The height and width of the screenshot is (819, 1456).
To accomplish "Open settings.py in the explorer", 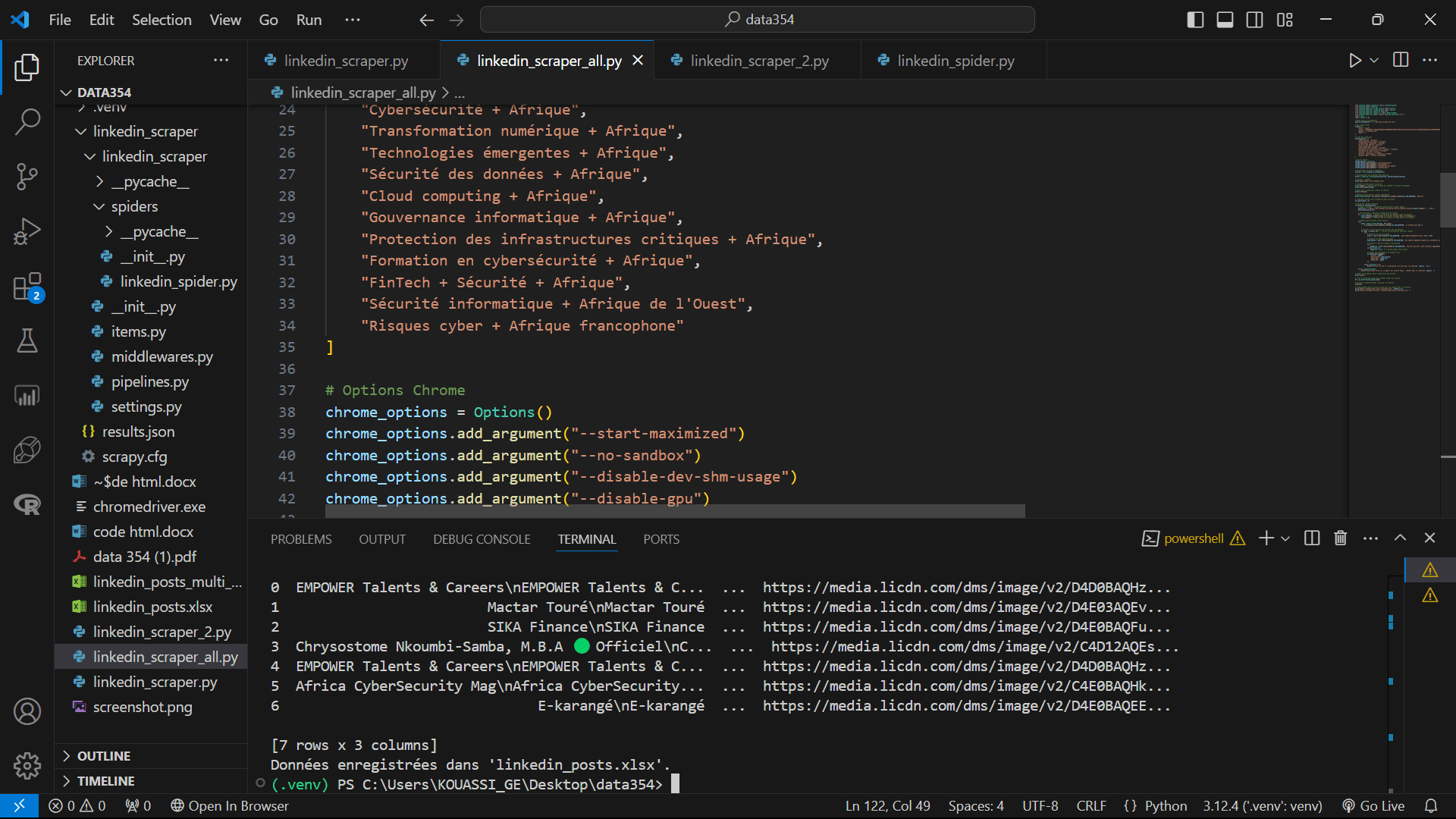I will (146, 406).
